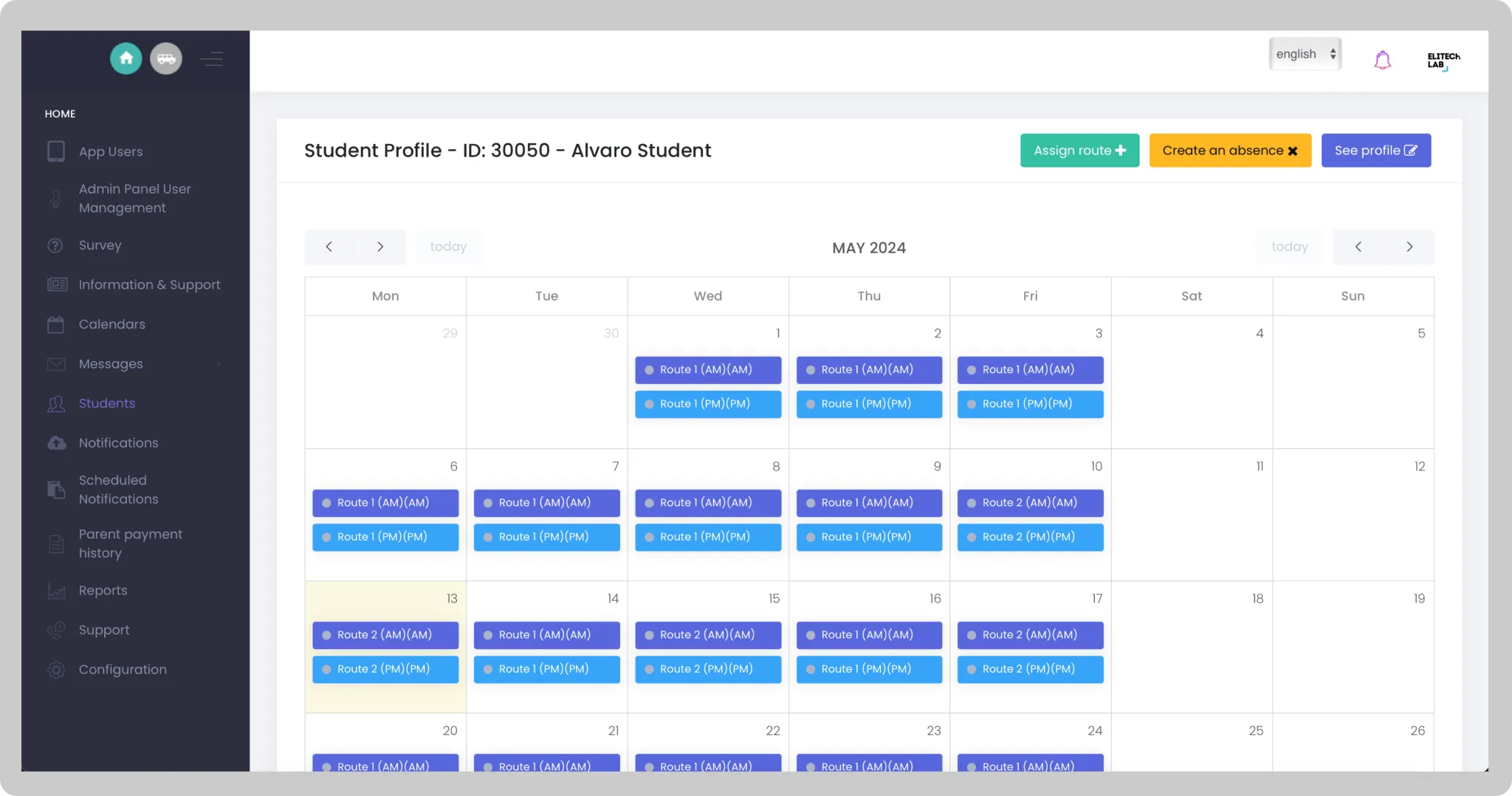Toggle the sidebar hamburger menu icon
The image size is (1512, 796).
(211, 58)
